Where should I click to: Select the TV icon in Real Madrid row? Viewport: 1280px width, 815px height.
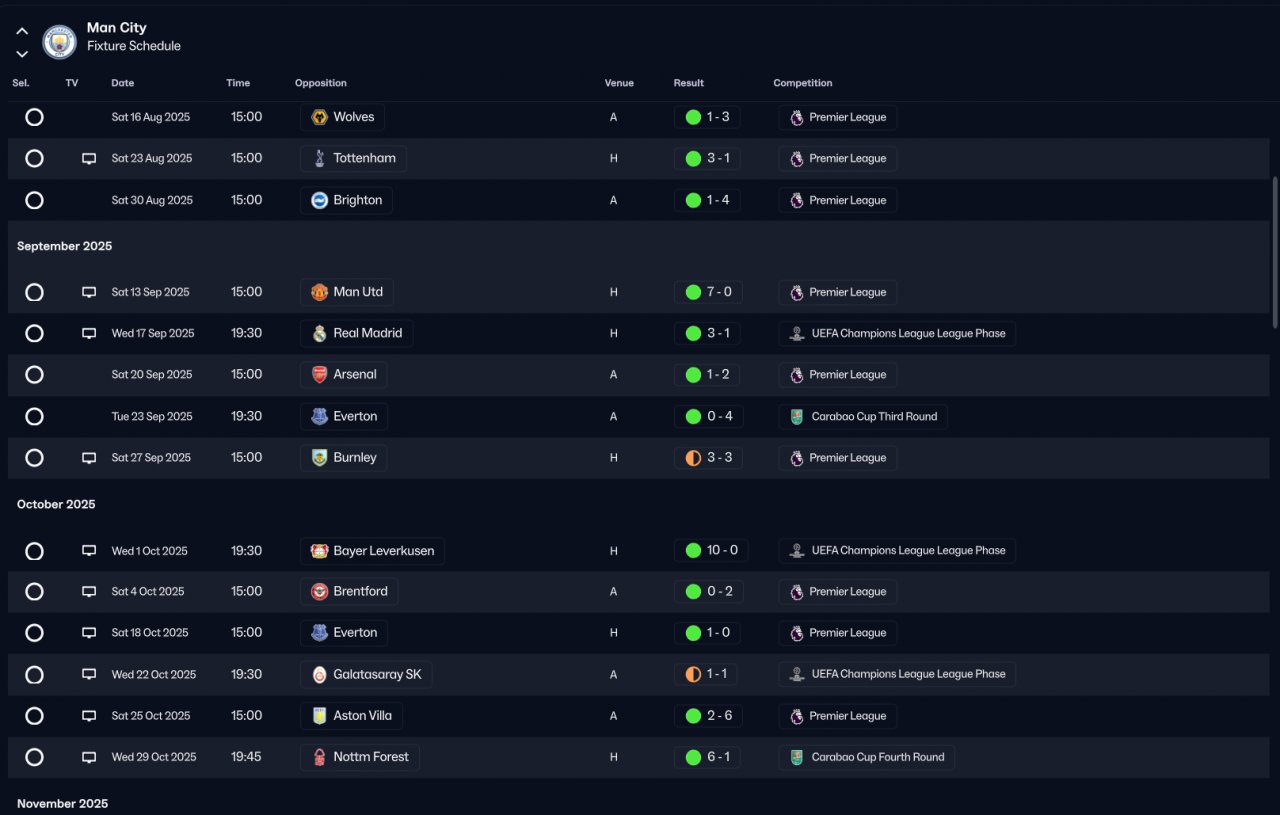click(x=89, y=333)
